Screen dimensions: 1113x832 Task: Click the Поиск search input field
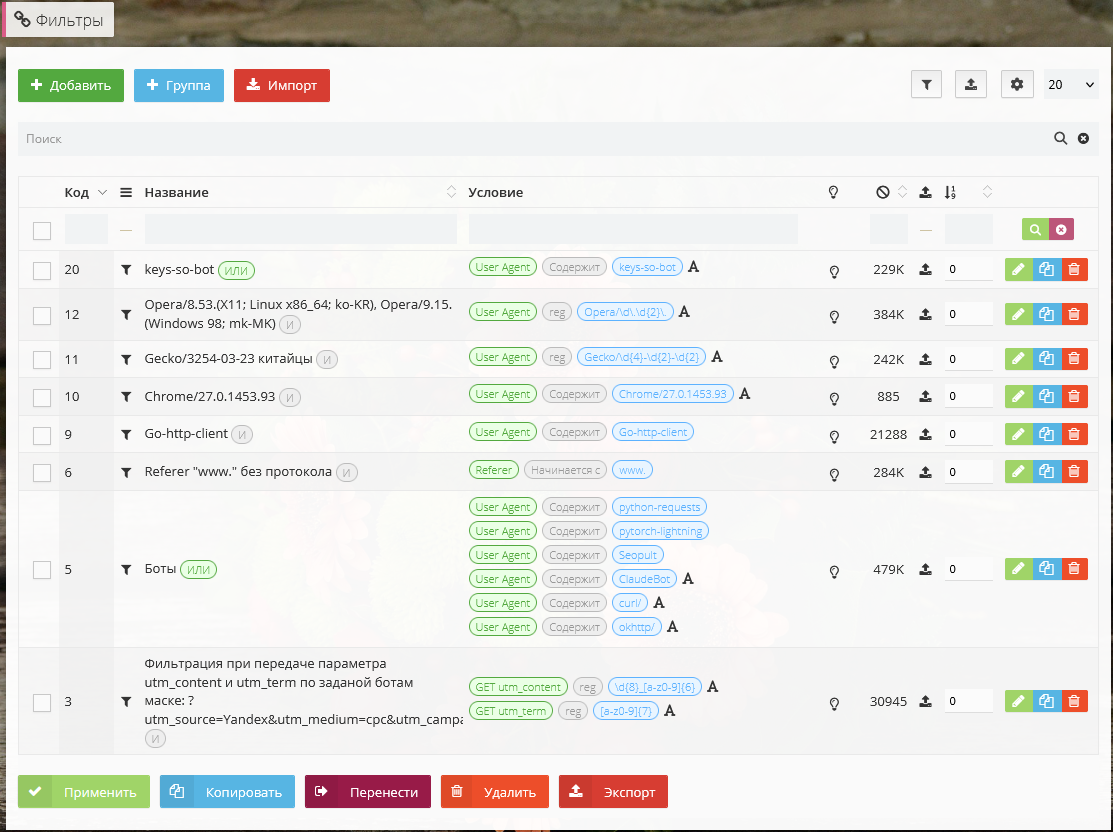point(530,139)
